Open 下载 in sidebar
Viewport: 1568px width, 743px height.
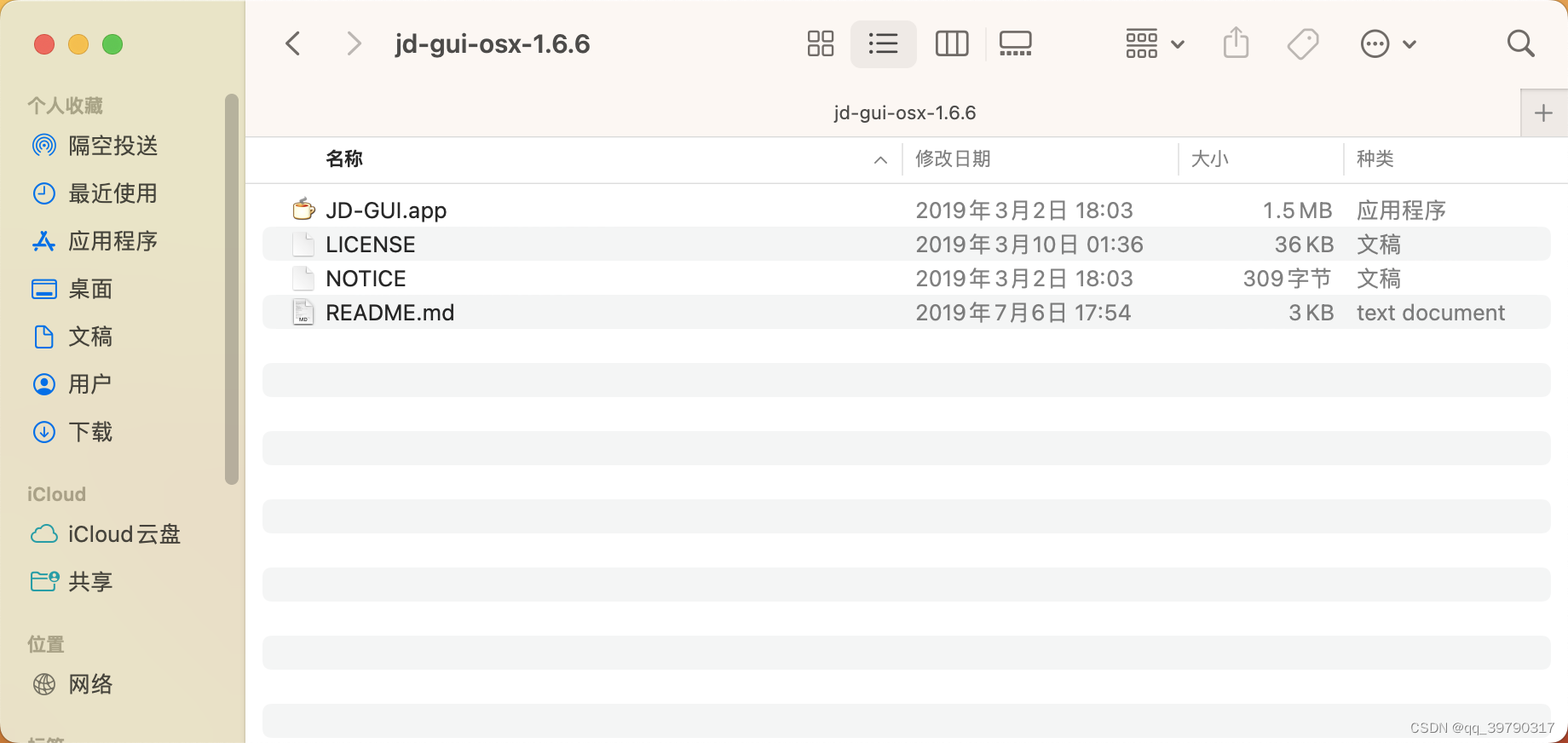click(90, 432)
